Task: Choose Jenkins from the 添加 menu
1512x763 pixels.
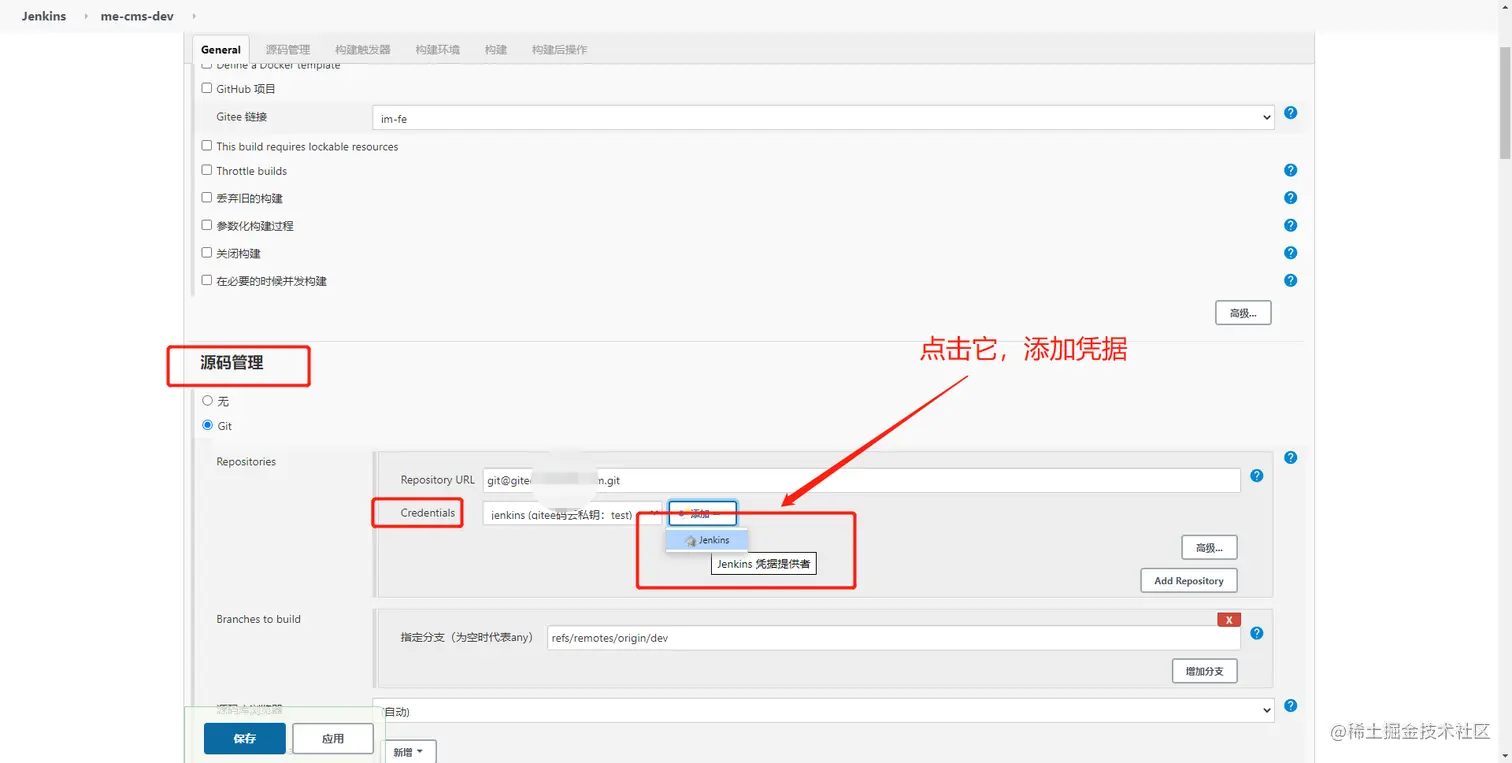Action: pos(706,540)
